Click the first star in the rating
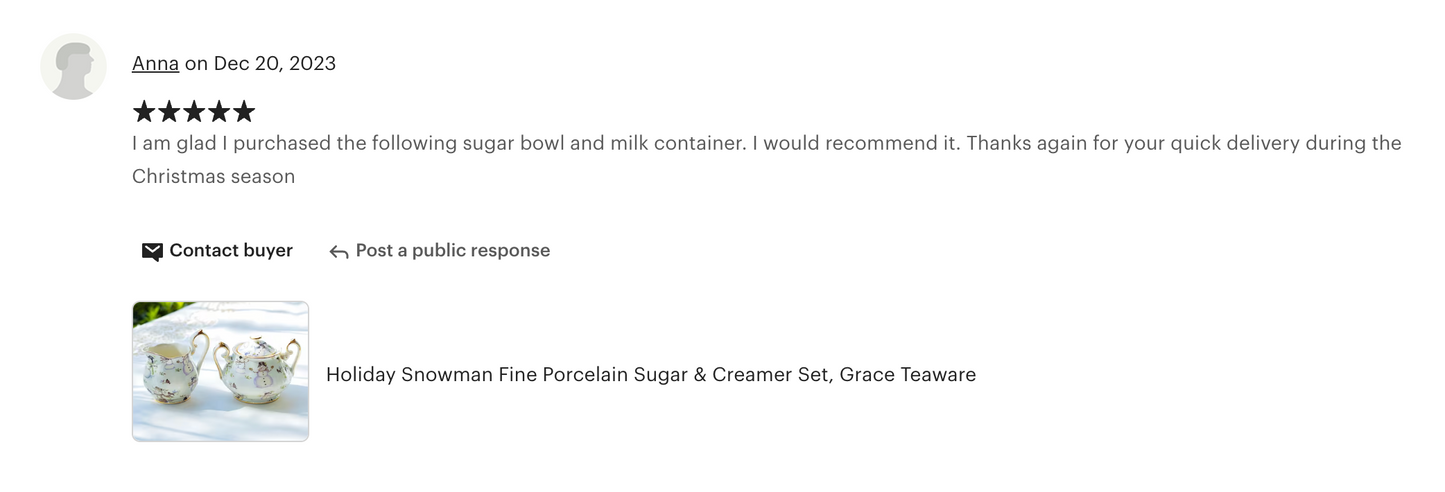 click(144, 111)
